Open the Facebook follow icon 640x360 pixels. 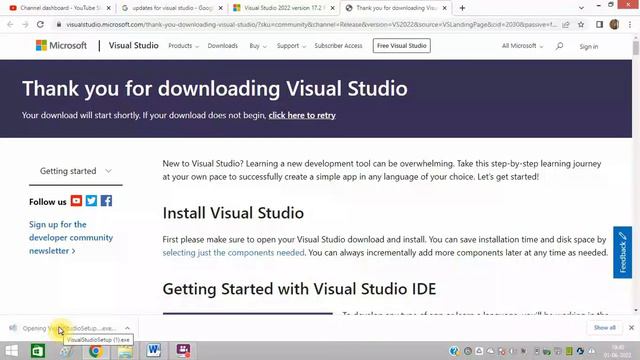[x=107, y=201]
